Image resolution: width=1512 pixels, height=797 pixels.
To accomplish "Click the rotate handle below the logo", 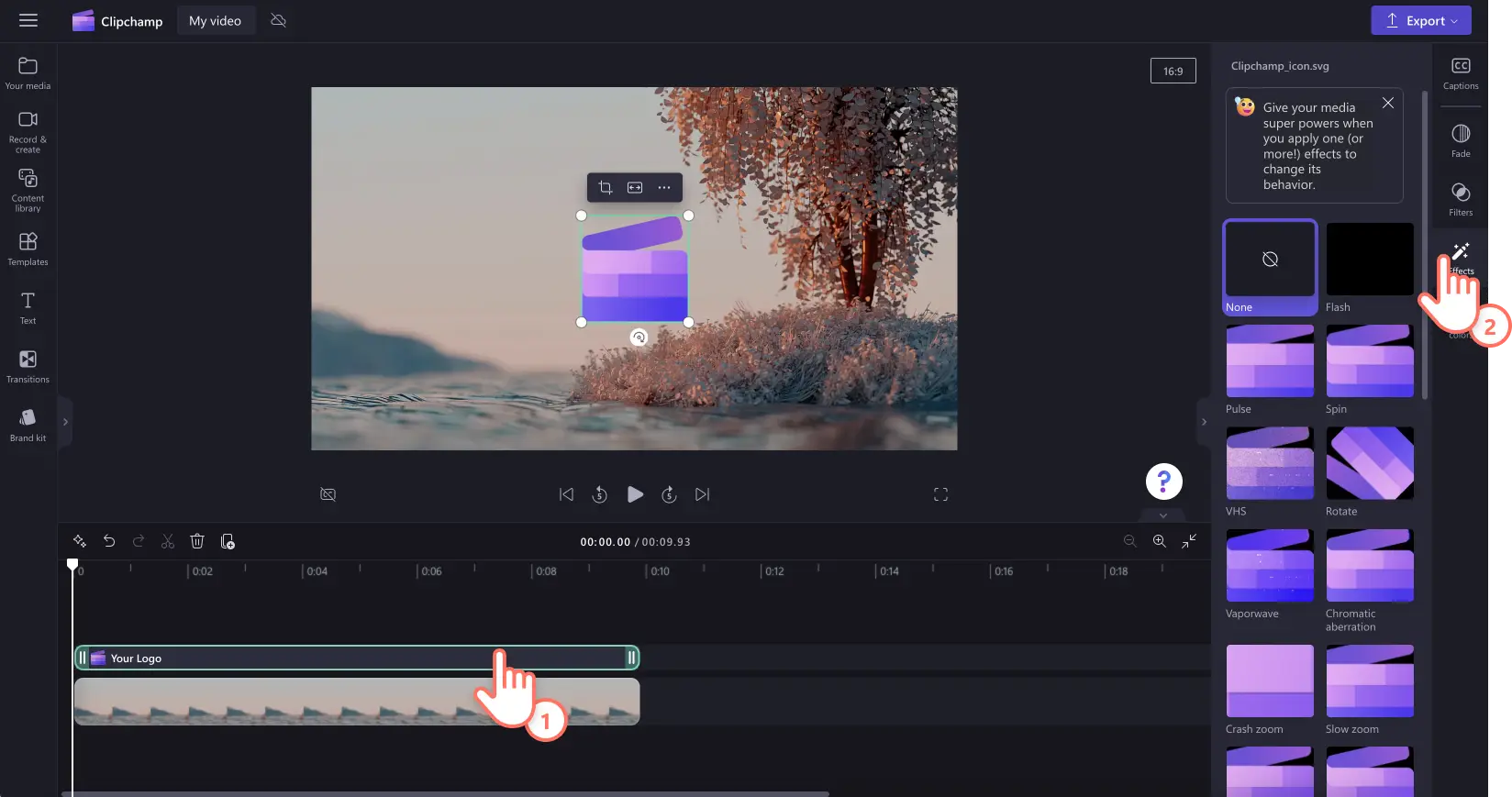I will (639, 338).
